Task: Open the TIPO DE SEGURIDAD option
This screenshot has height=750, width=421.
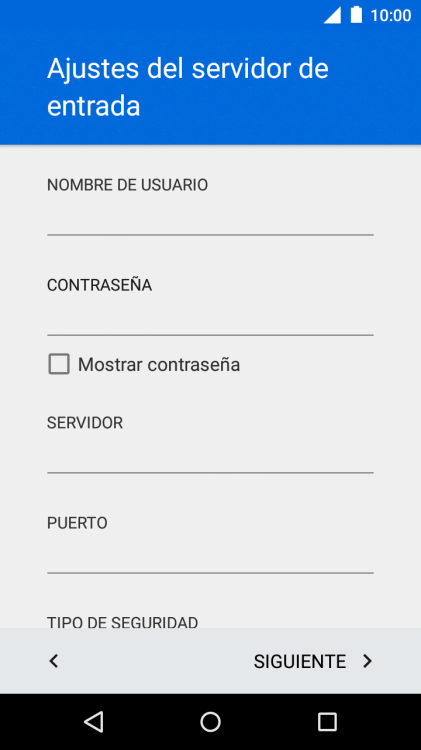Action: 122,622
